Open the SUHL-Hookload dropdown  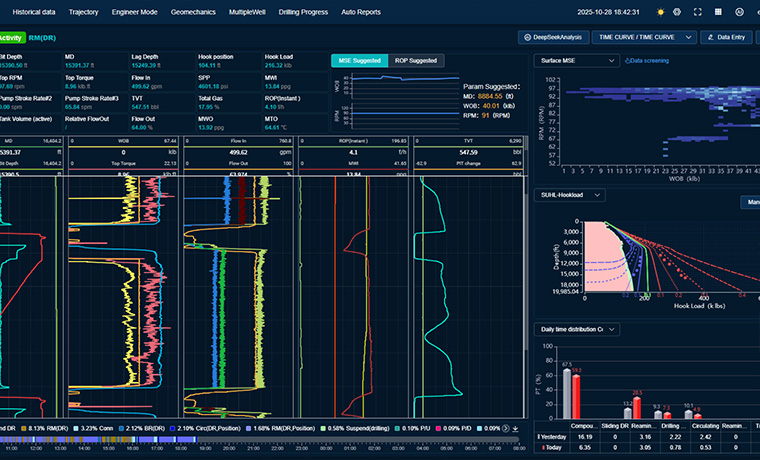[x=572, y=194]
